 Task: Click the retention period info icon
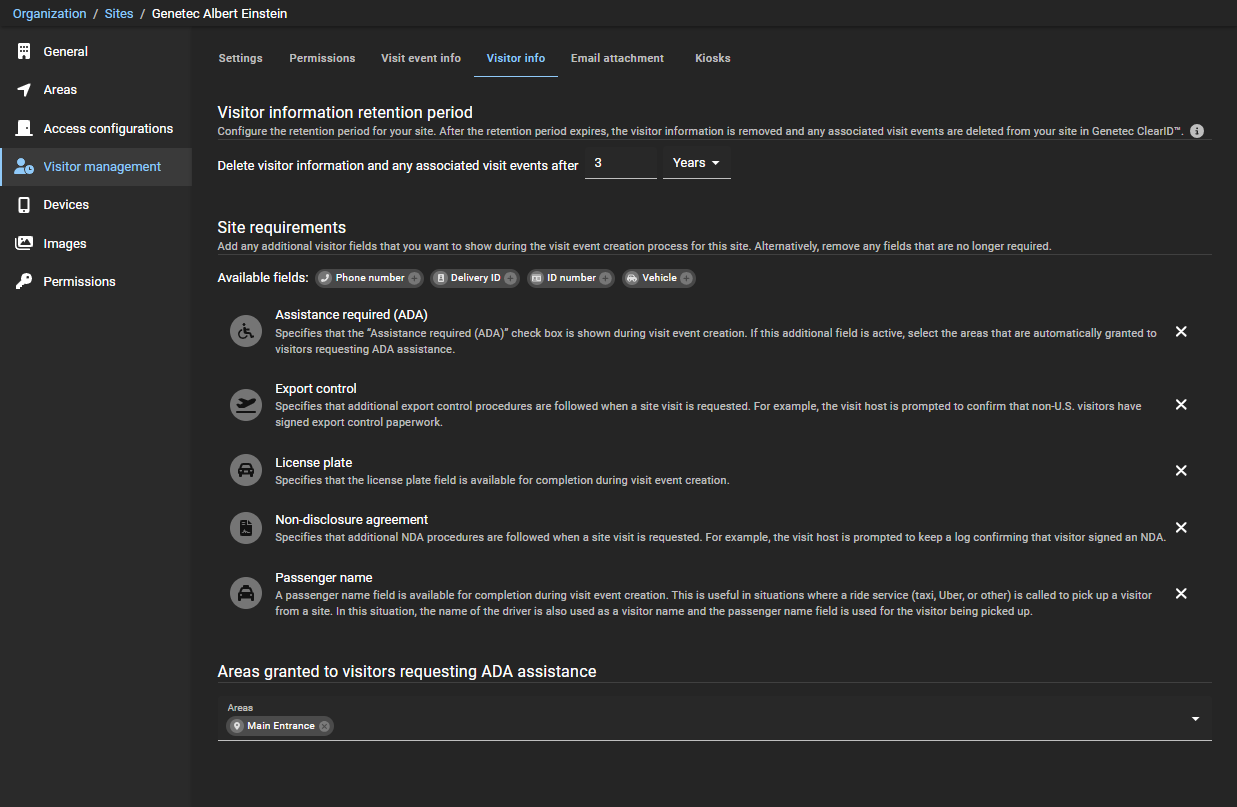[x=1197, y=130]
